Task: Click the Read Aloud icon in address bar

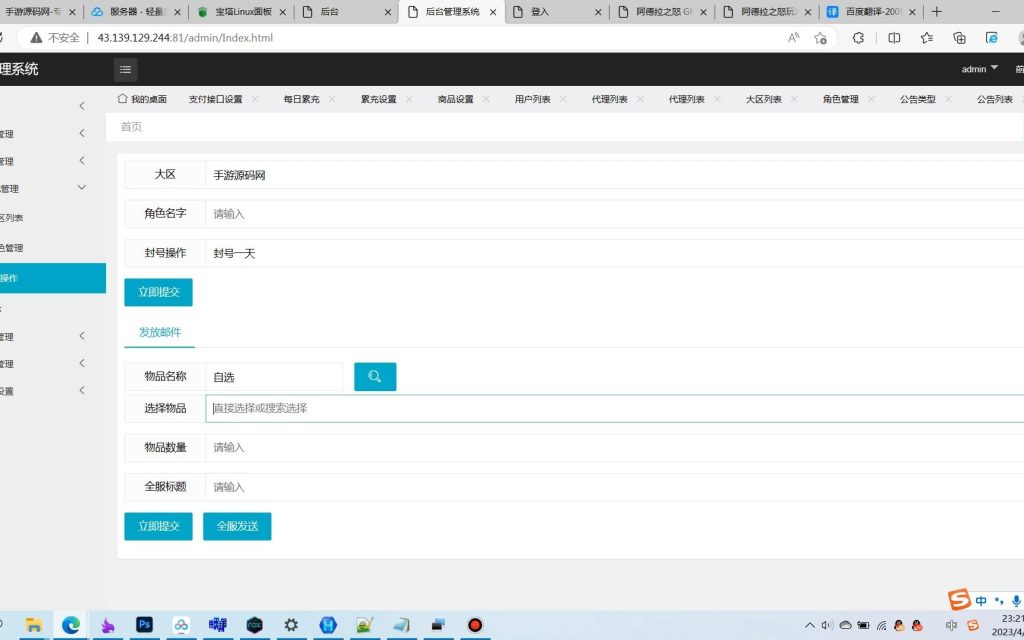Action: pos(793,38)
